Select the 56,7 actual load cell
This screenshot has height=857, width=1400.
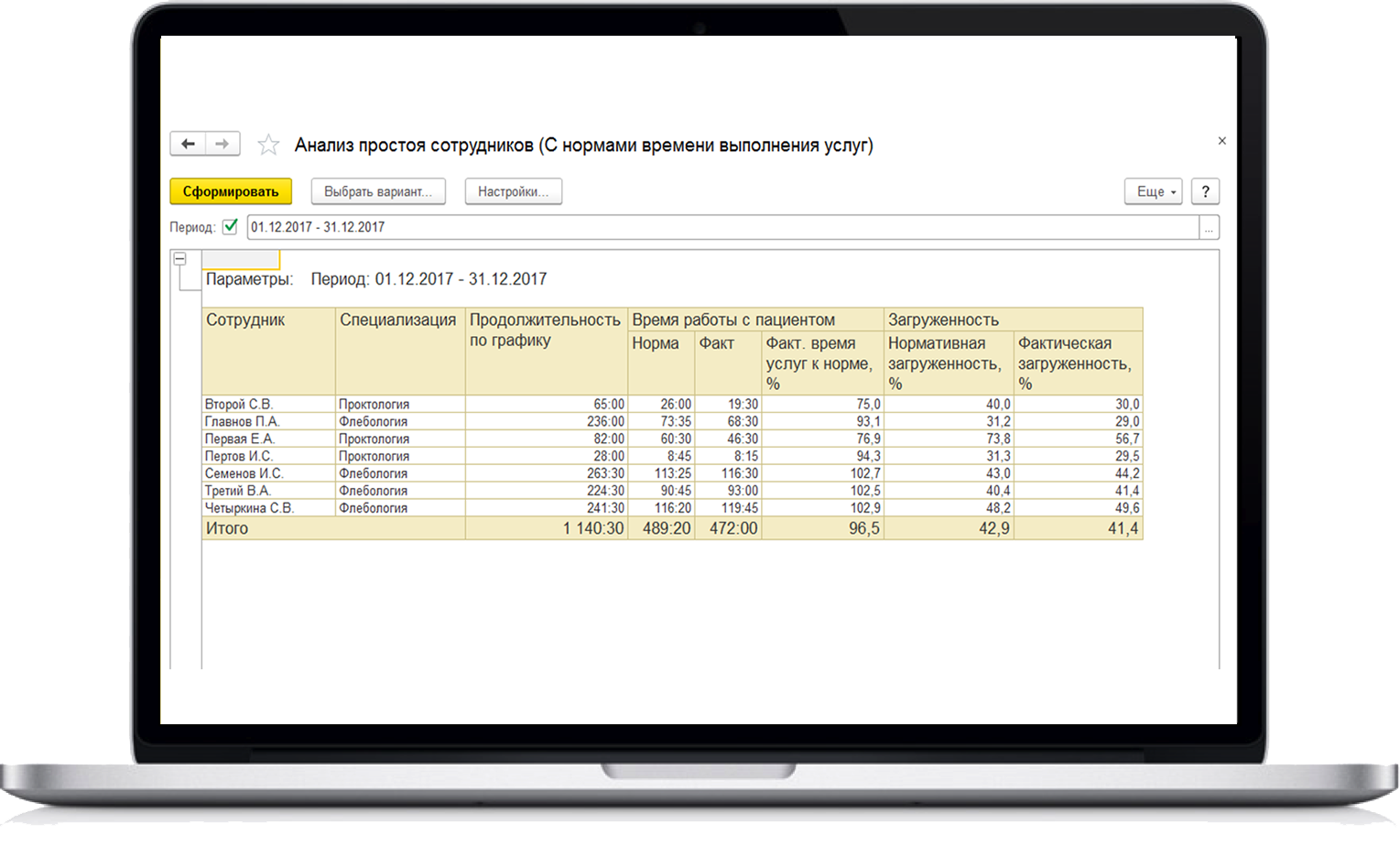click(x=1079, y=439)
